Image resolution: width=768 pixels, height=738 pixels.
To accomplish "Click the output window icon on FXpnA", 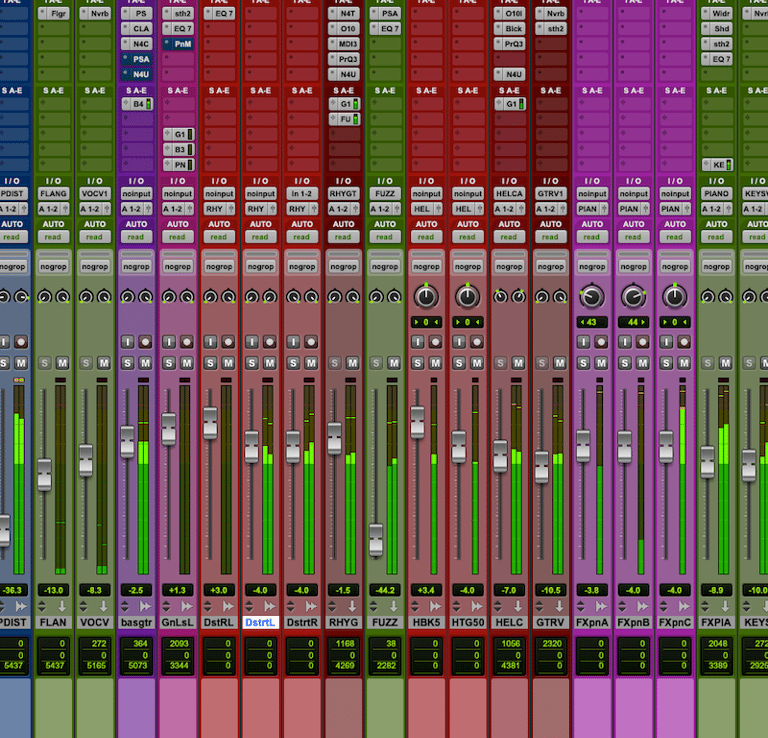I will coord(601,607).
